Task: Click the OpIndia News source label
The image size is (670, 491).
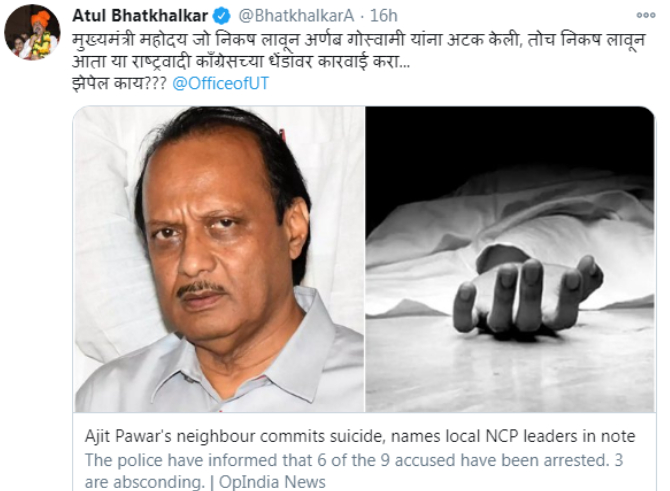Action: (272, 482)
